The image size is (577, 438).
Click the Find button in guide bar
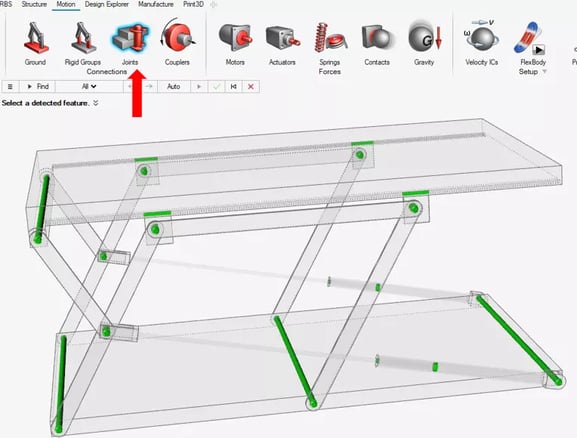pyautogui.click(x=38, y=86)
